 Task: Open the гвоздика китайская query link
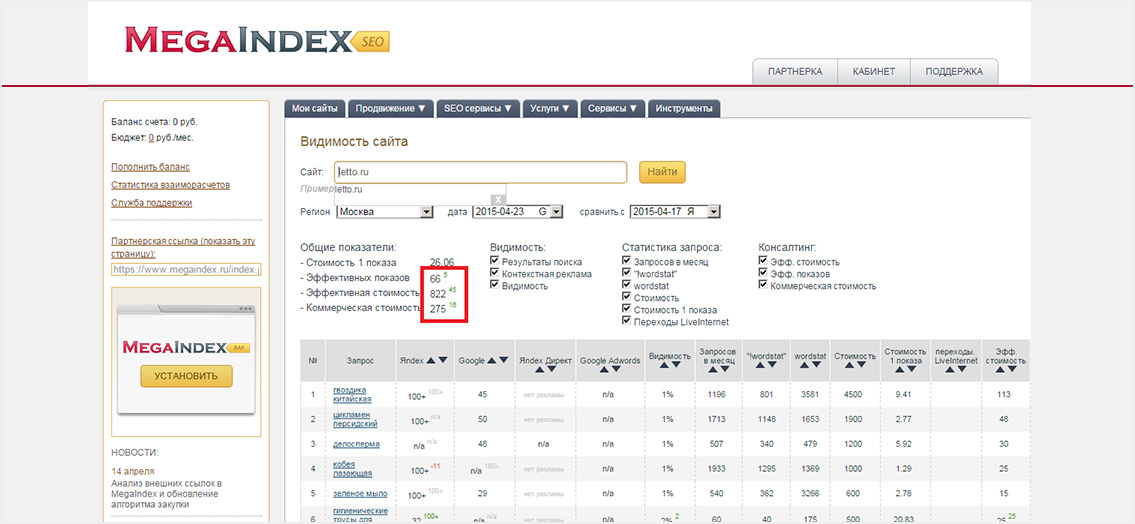[352, 394]
